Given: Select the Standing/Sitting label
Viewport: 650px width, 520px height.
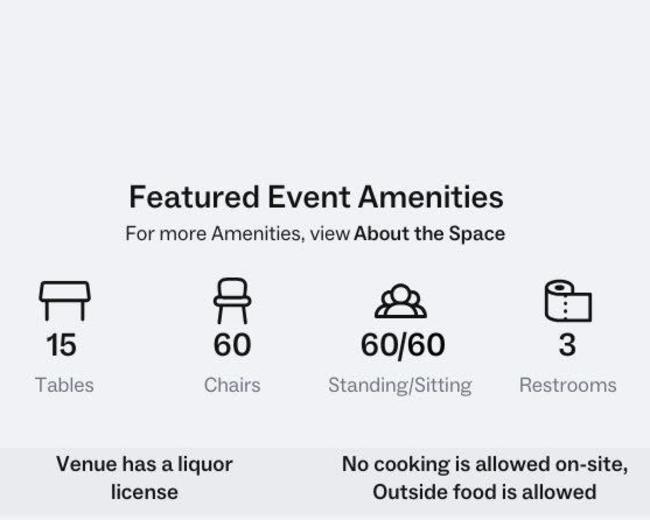Looking at the screenshot, I should point(400,386).
